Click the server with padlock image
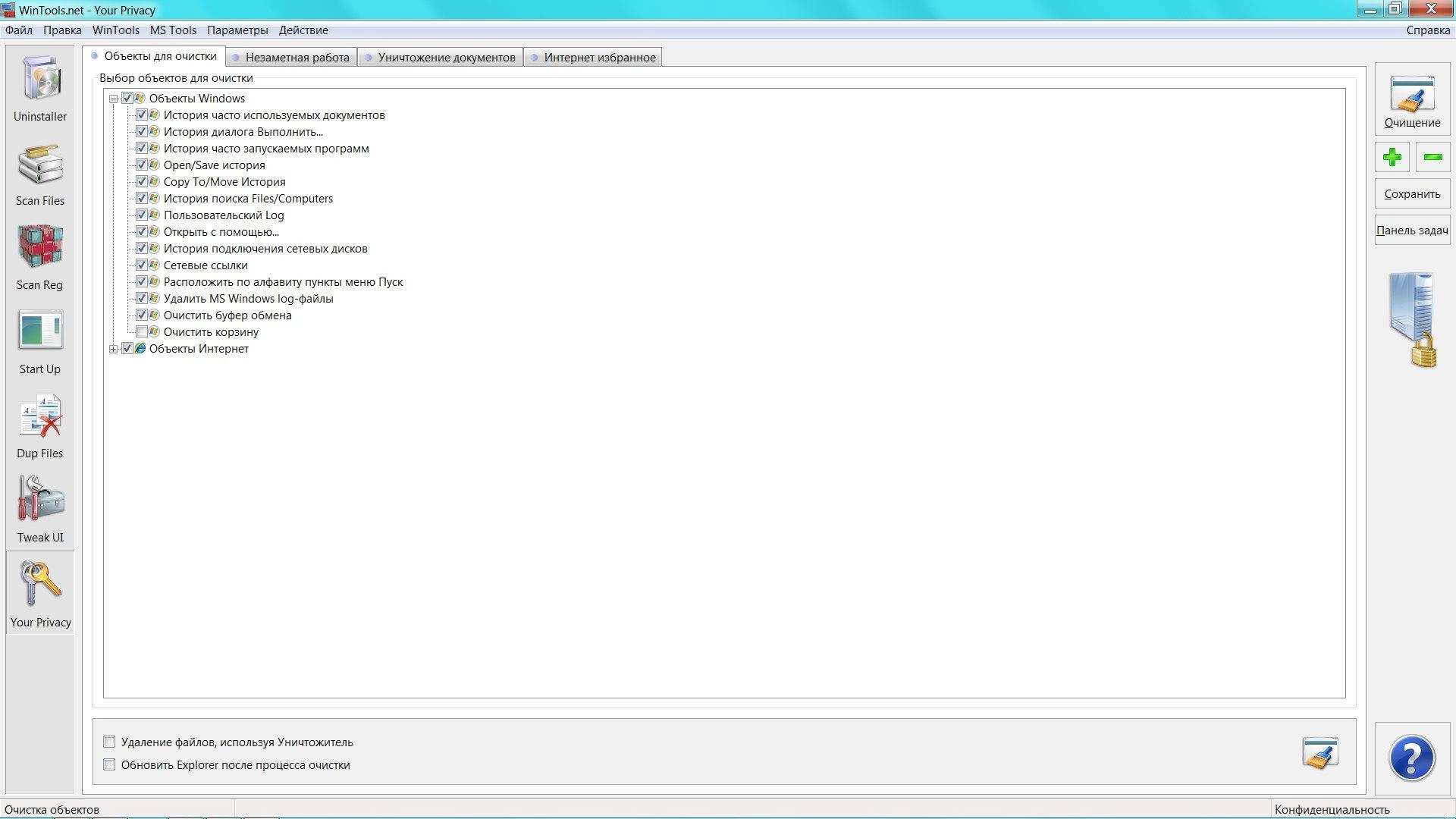Viewport: 1456px width, 819px height. tap(1413, 320)
